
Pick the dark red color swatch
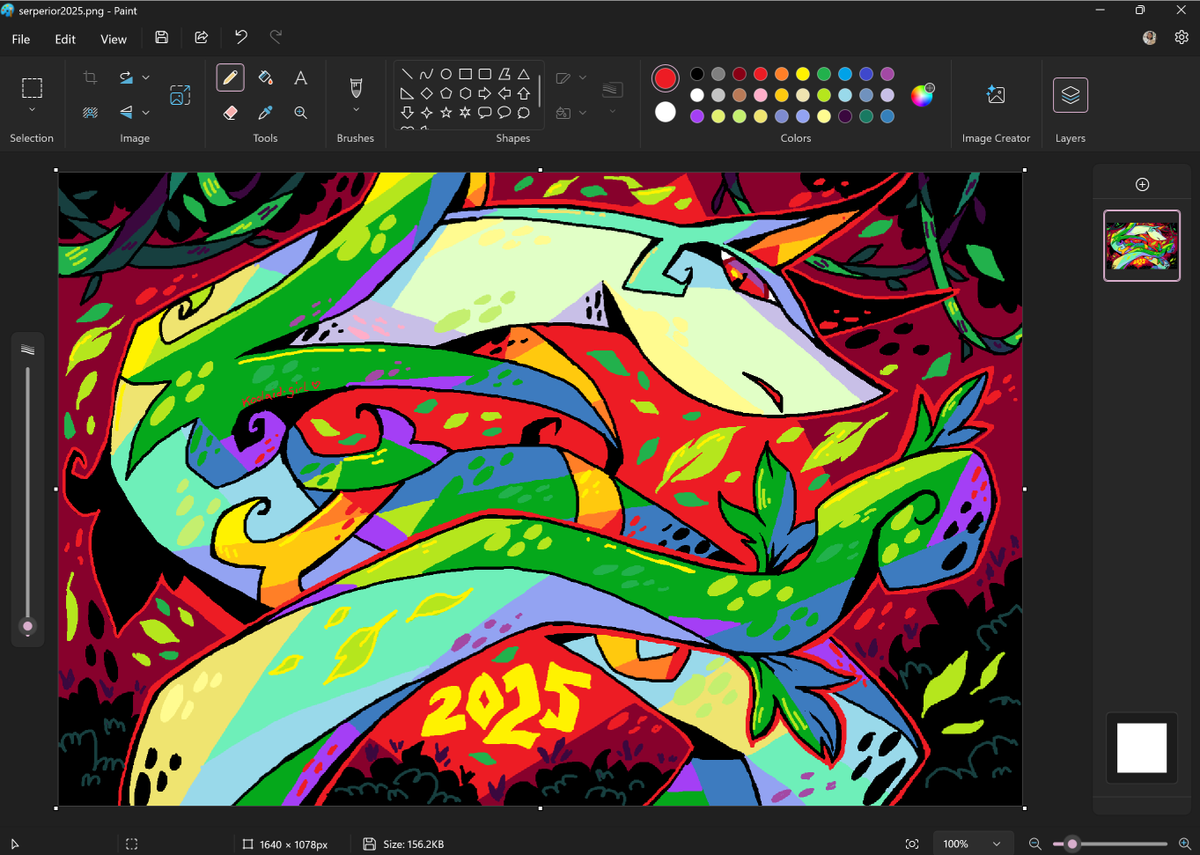[x=739, y=74]
